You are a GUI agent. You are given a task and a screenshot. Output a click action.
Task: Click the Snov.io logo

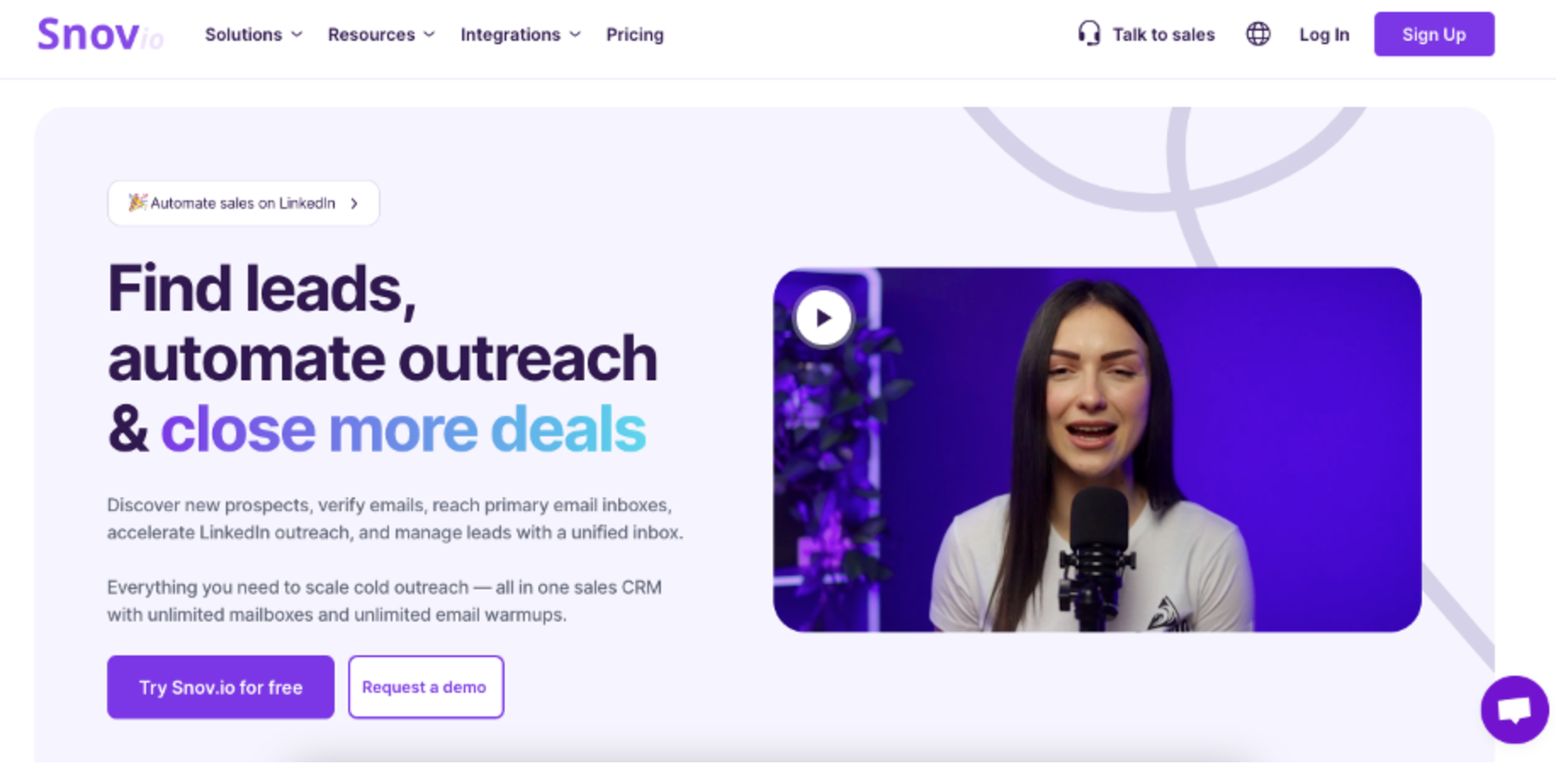coord(100,35)
